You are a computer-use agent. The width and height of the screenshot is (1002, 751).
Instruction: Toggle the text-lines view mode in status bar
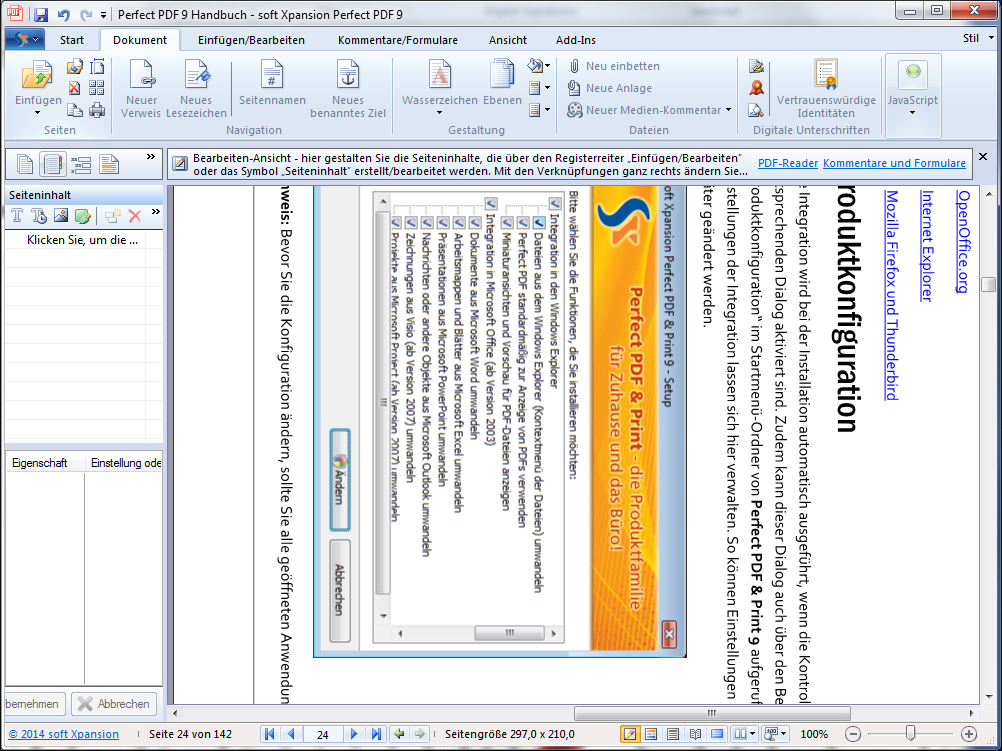(x=673, y=734)
